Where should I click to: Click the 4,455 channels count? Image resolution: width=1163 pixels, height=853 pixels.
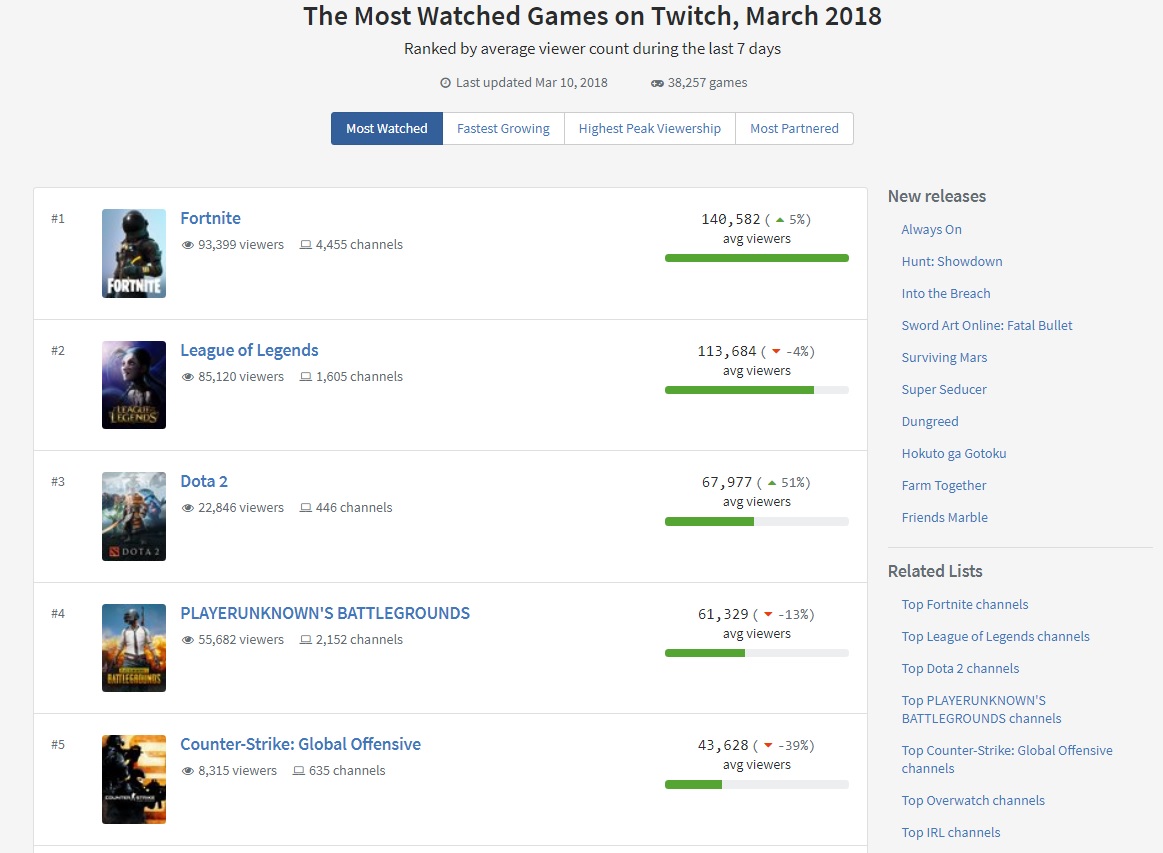(x=359, y=245)
